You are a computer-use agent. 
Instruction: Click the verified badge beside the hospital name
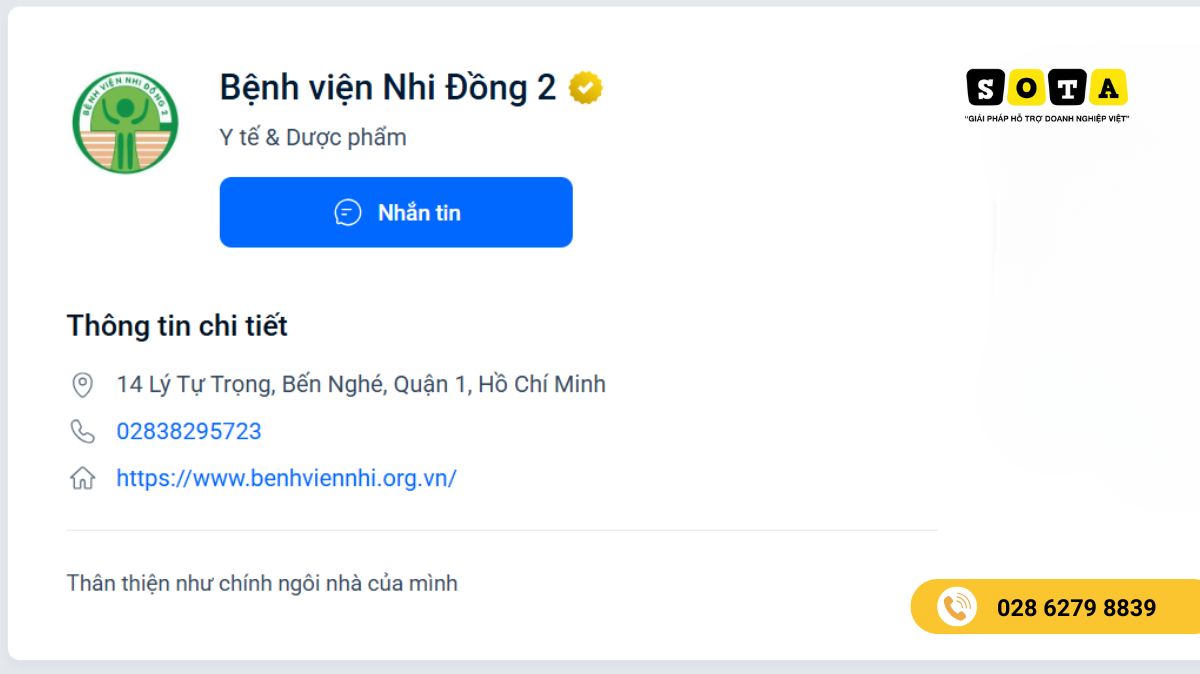pyautogui.click(x=586, y=88)
